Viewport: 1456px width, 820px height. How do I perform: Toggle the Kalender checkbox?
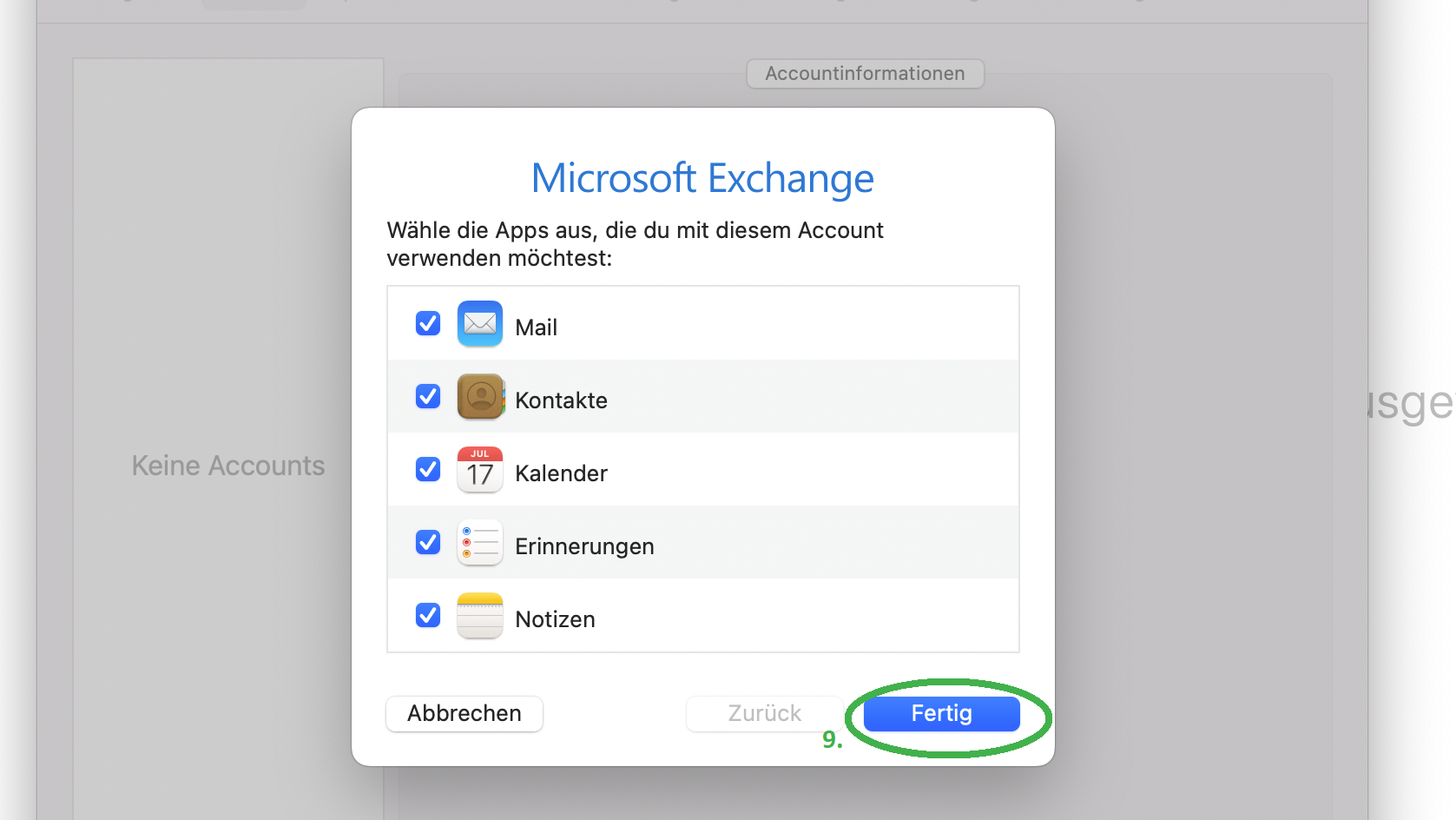tap(428, 470)
